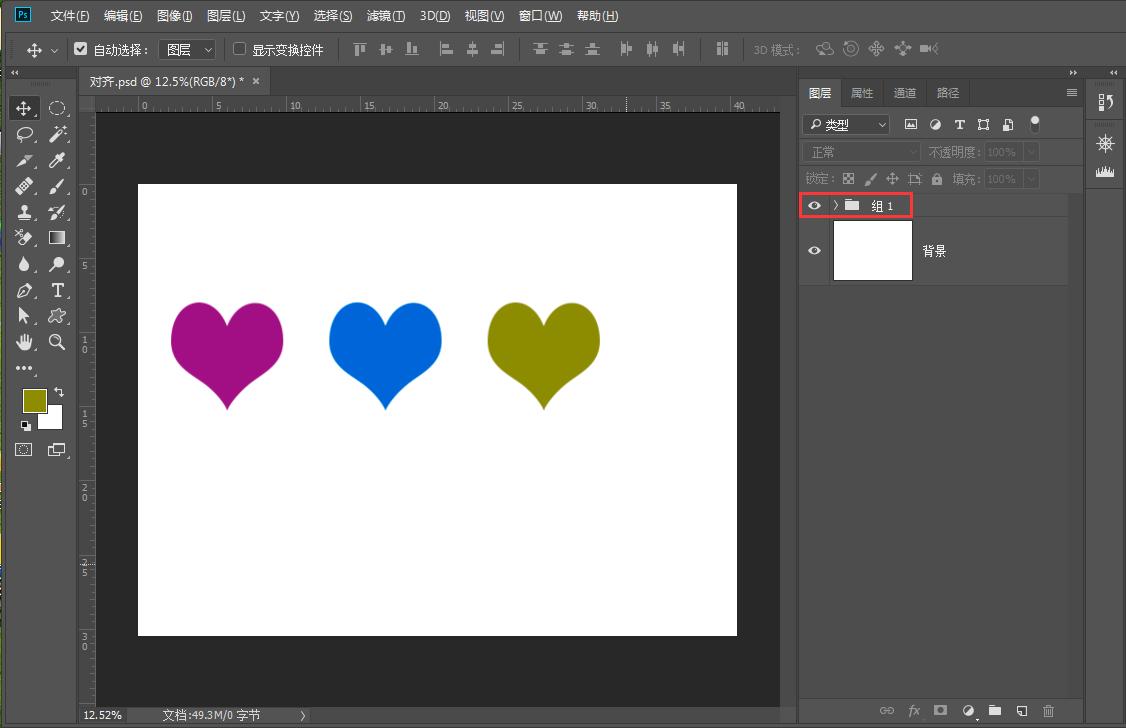The width and height of the screenshot is (1126, 728).
Task: Open the layer filter 类型 dropdown
Action: click(846, 125)
